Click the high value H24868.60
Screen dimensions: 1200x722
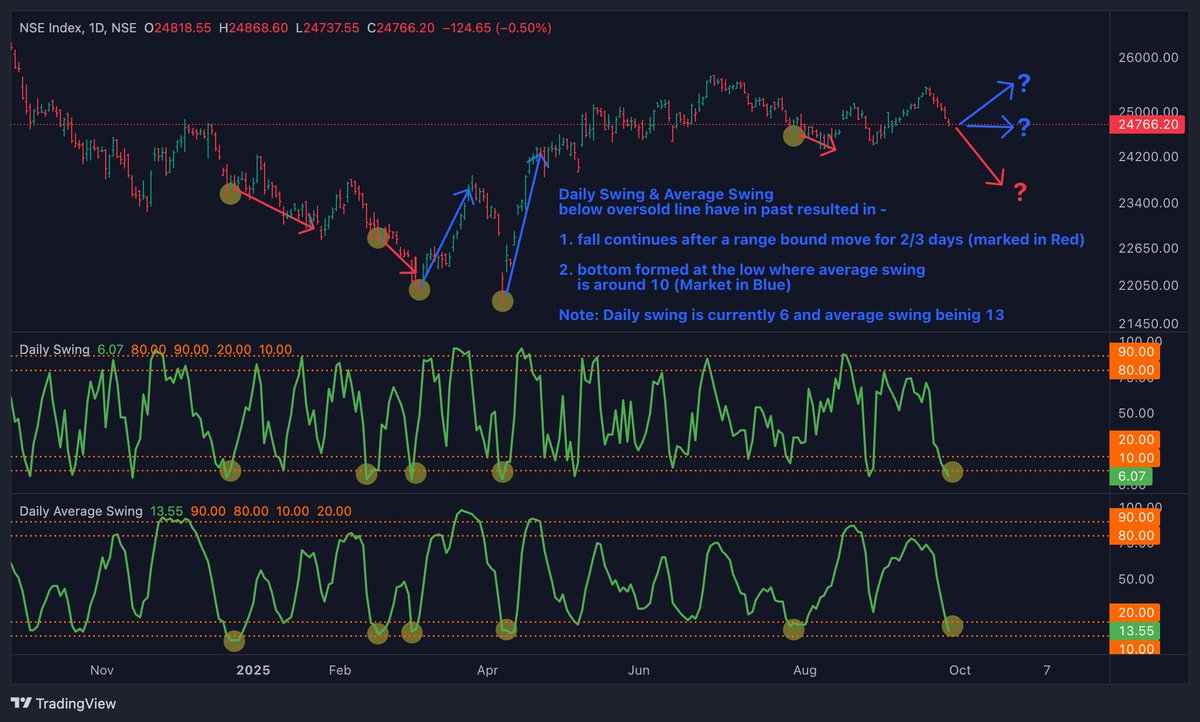[253, 28]
